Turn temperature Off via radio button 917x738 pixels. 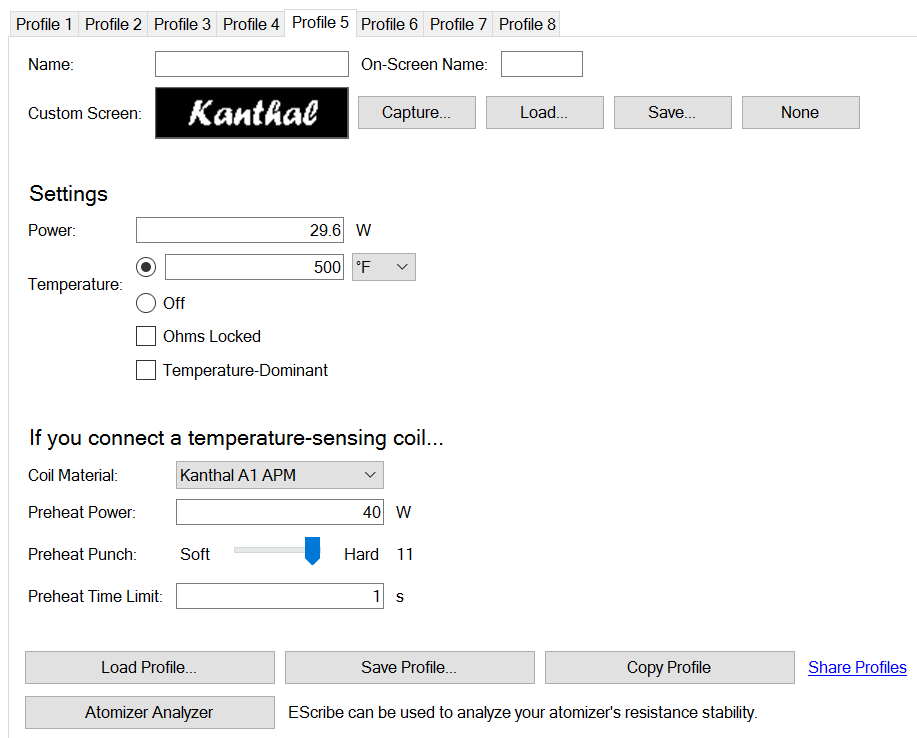pyautogui.click(x=146, y=303)
